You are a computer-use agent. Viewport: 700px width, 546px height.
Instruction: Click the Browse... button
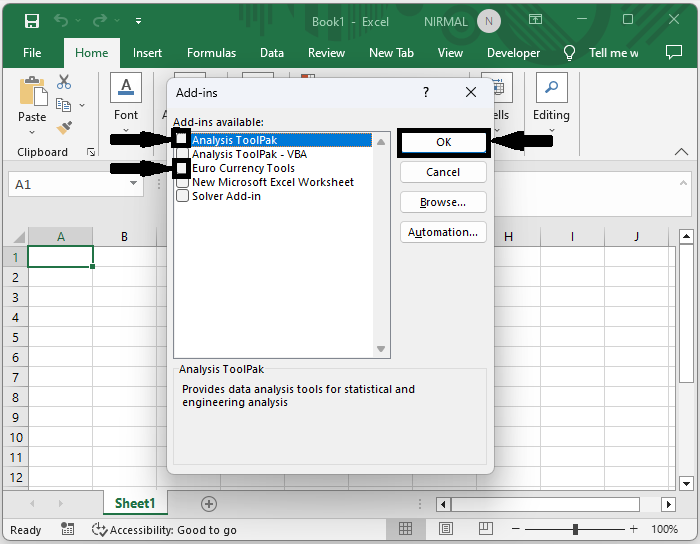(x=443, y=202)
